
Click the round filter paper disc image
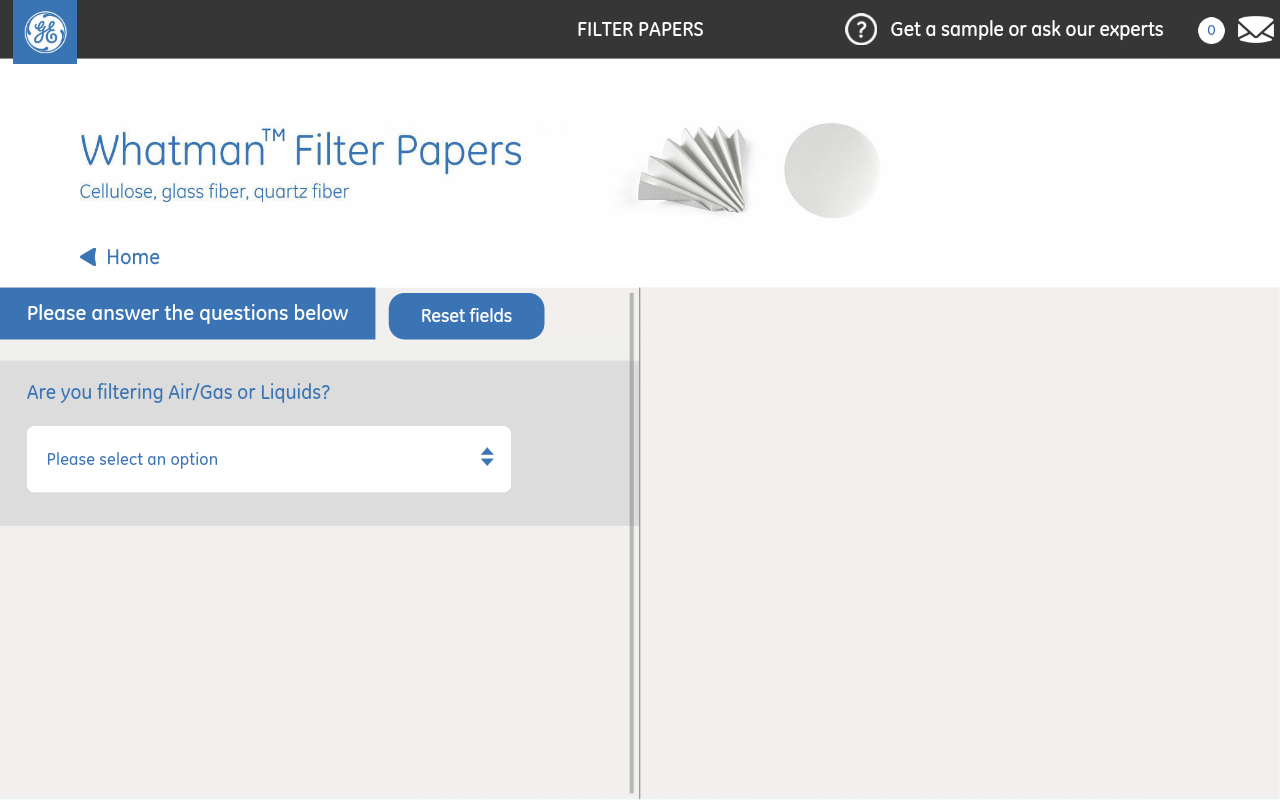pos(832,170)
